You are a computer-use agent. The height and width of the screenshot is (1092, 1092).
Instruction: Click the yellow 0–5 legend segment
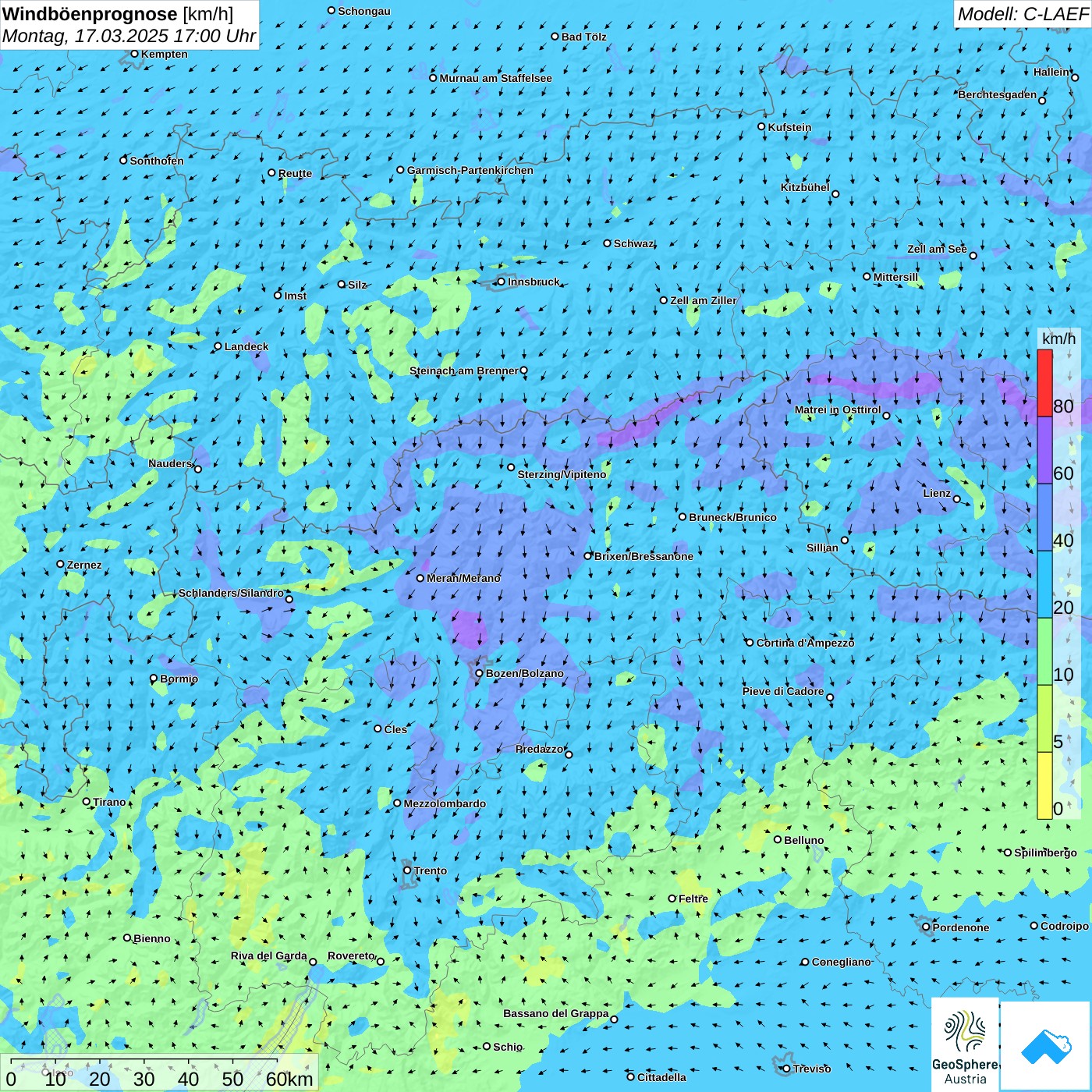[x=1044, y=785]
